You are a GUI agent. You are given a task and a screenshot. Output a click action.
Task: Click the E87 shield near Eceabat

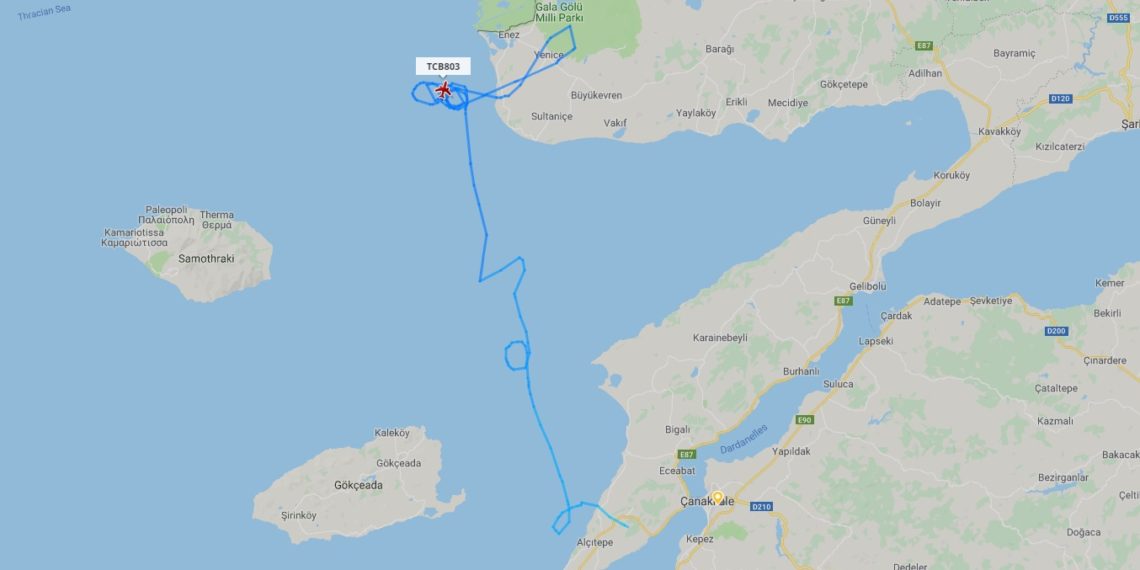[x=686, y=454]
